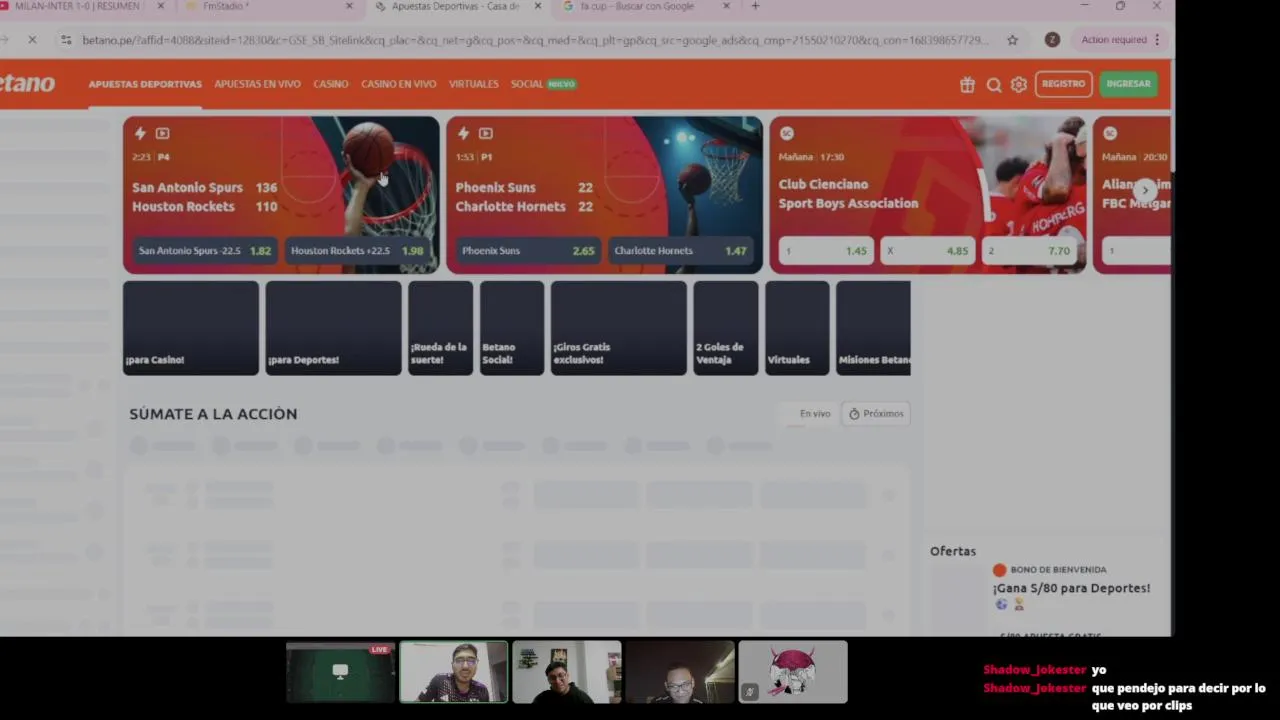The width and height of the screenshot is (1280, 720).
Task: Switch to the Próximos filter
Action: point(876,414)
